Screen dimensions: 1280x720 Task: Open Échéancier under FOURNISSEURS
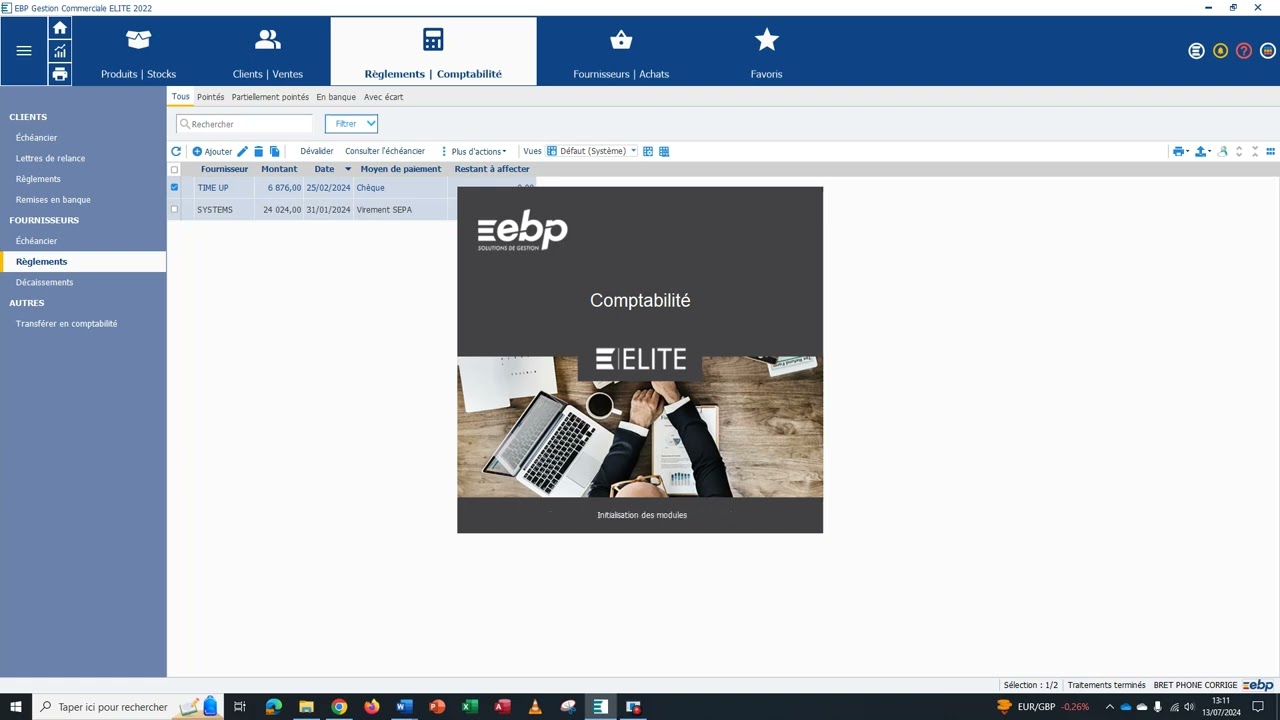[x=37, y=241]
